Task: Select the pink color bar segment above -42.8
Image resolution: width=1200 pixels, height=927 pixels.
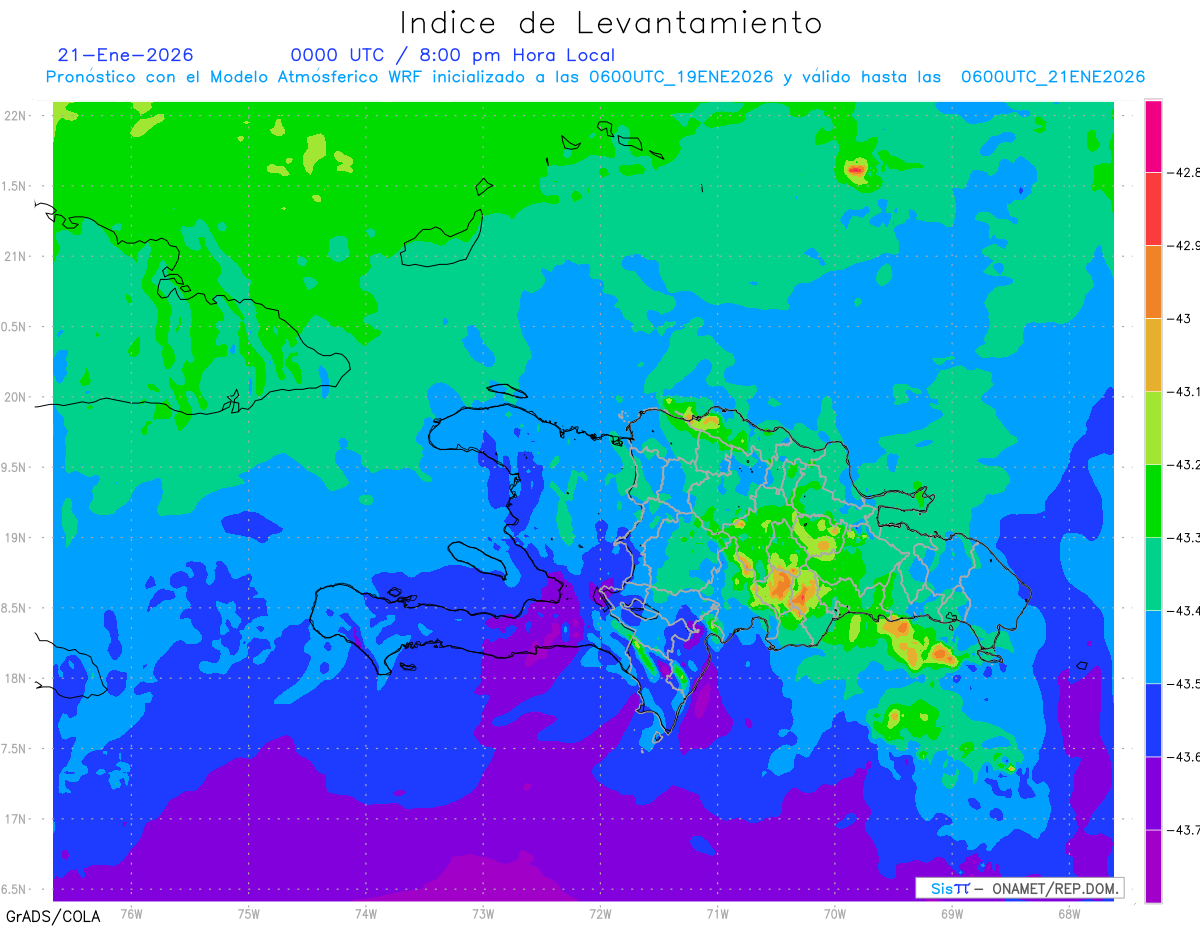Action: coord(1153,136)
